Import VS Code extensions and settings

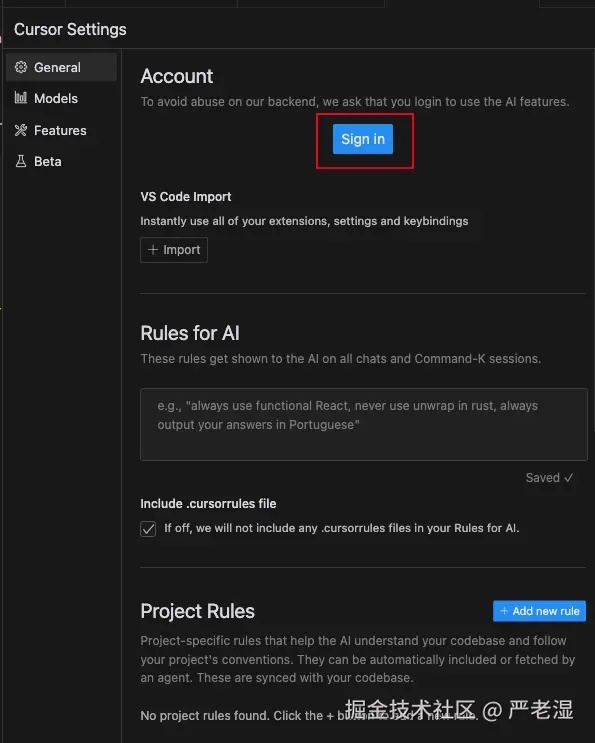[x=174, y=249]
